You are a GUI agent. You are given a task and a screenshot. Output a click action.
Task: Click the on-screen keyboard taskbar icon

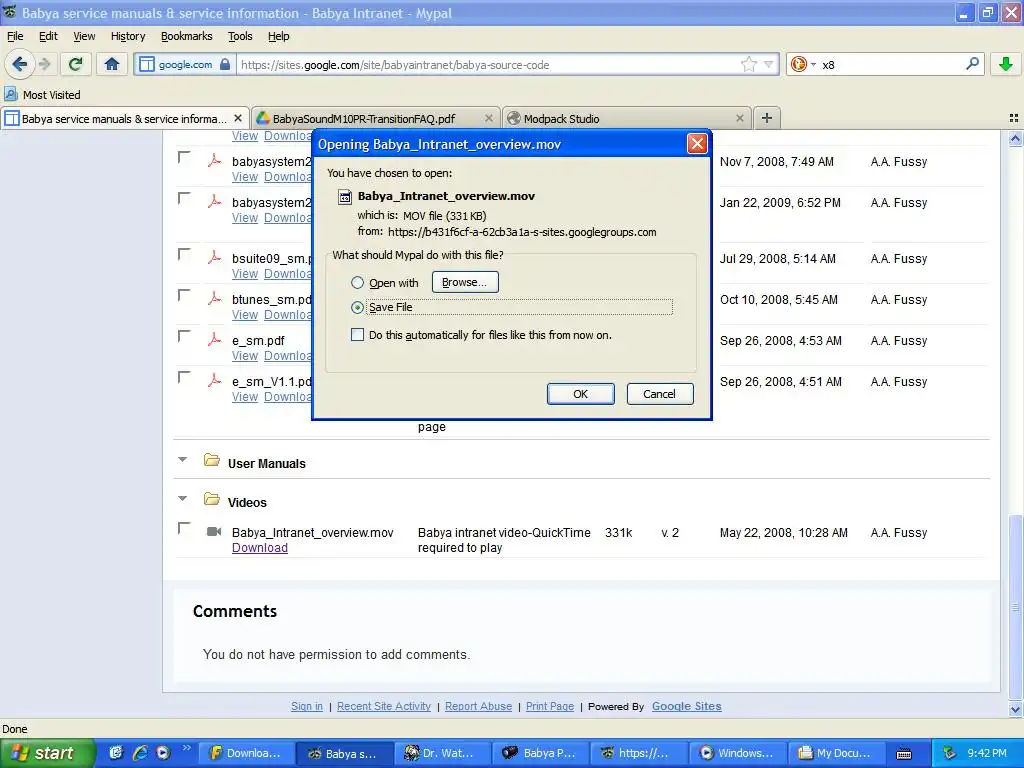[x=904, y=754]
